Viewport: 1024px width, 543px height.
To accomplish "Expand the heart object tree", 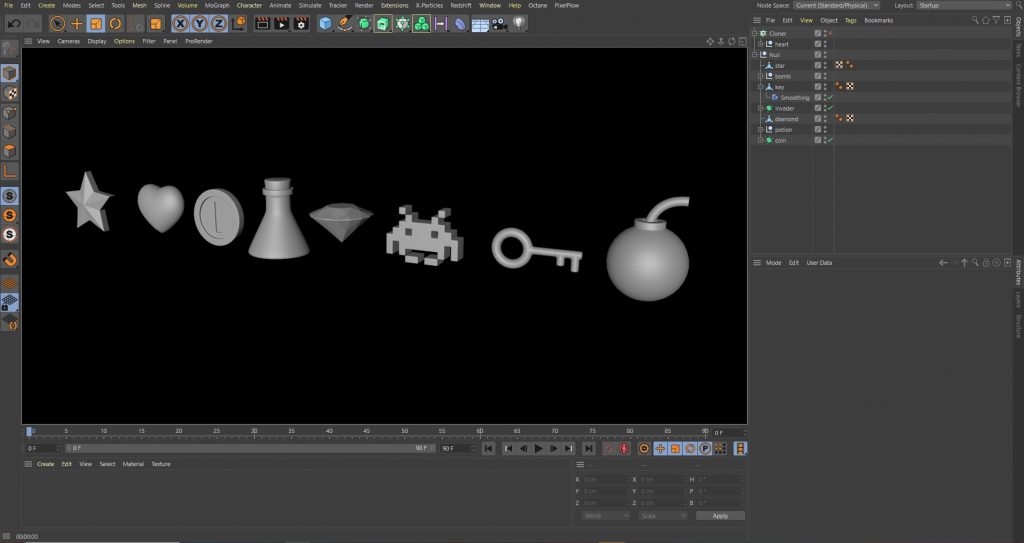I will 760,44.
